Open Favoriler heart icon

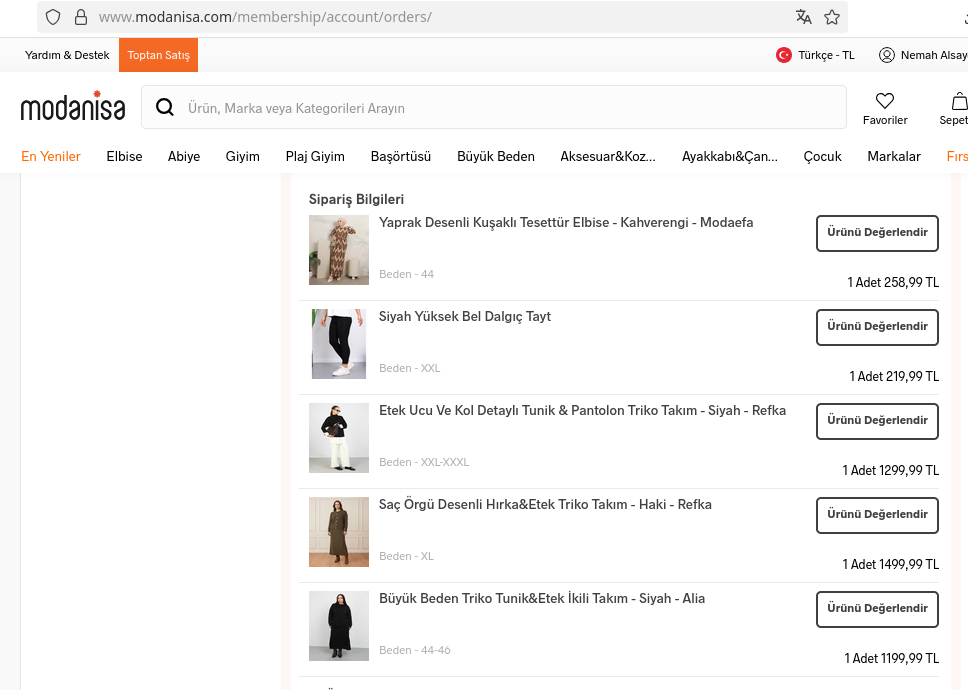pyautogui.click(x=885, y=101)
